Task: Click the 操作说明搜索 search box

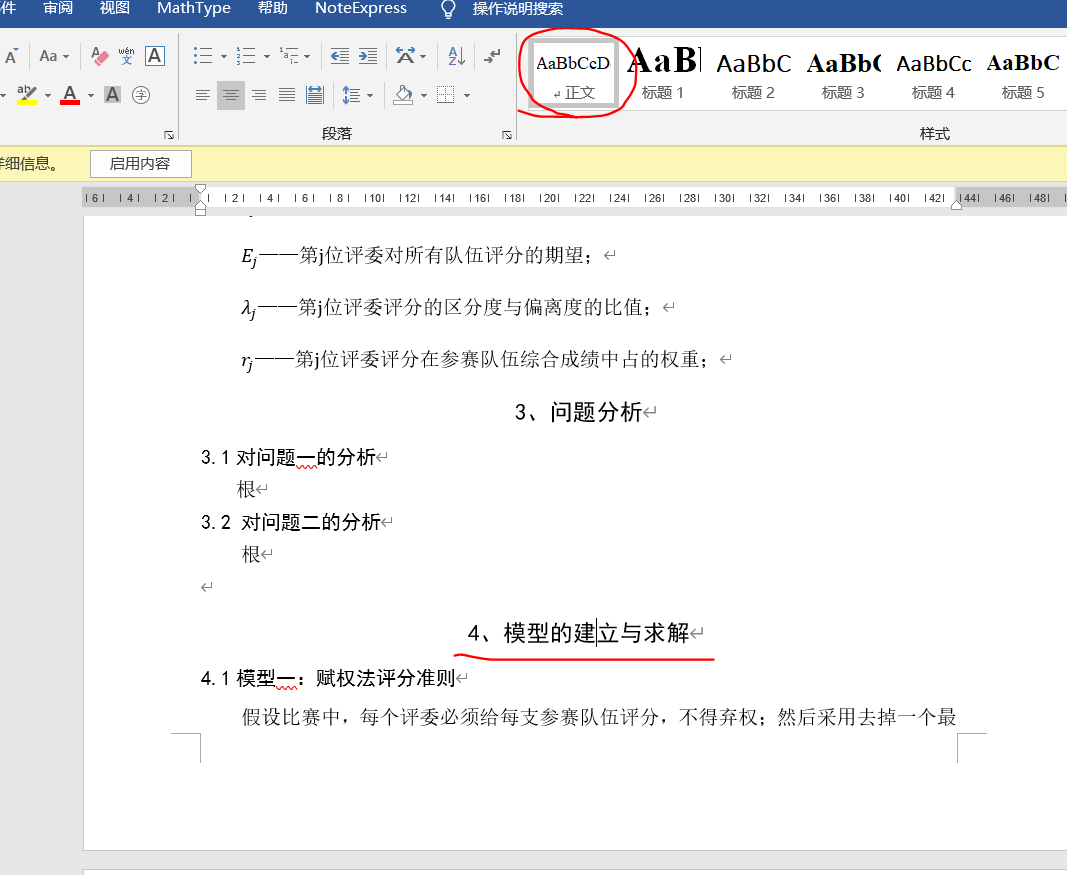Action: pyautogui.click(x=518, y=10)
